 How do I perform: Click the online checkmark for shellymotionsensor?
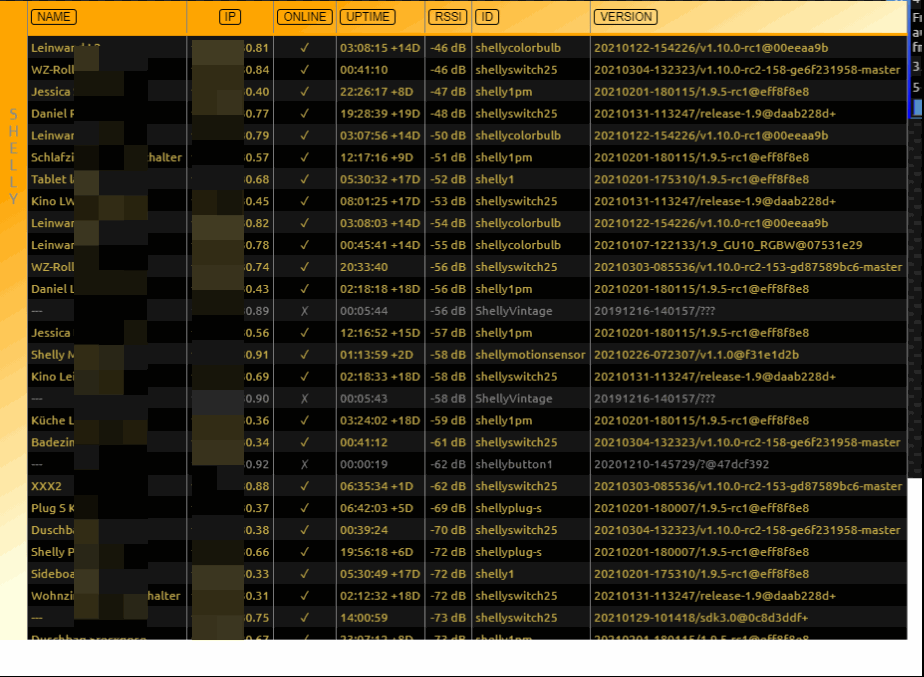[x=304, y=355]
